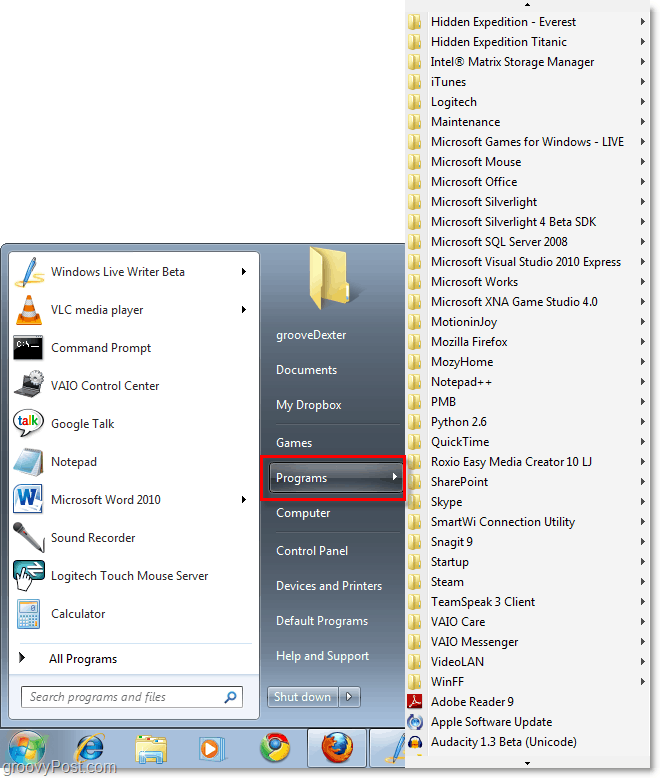Click the search magnifier icon
Screen dimensions: 660x778
(x=231, y=697)
